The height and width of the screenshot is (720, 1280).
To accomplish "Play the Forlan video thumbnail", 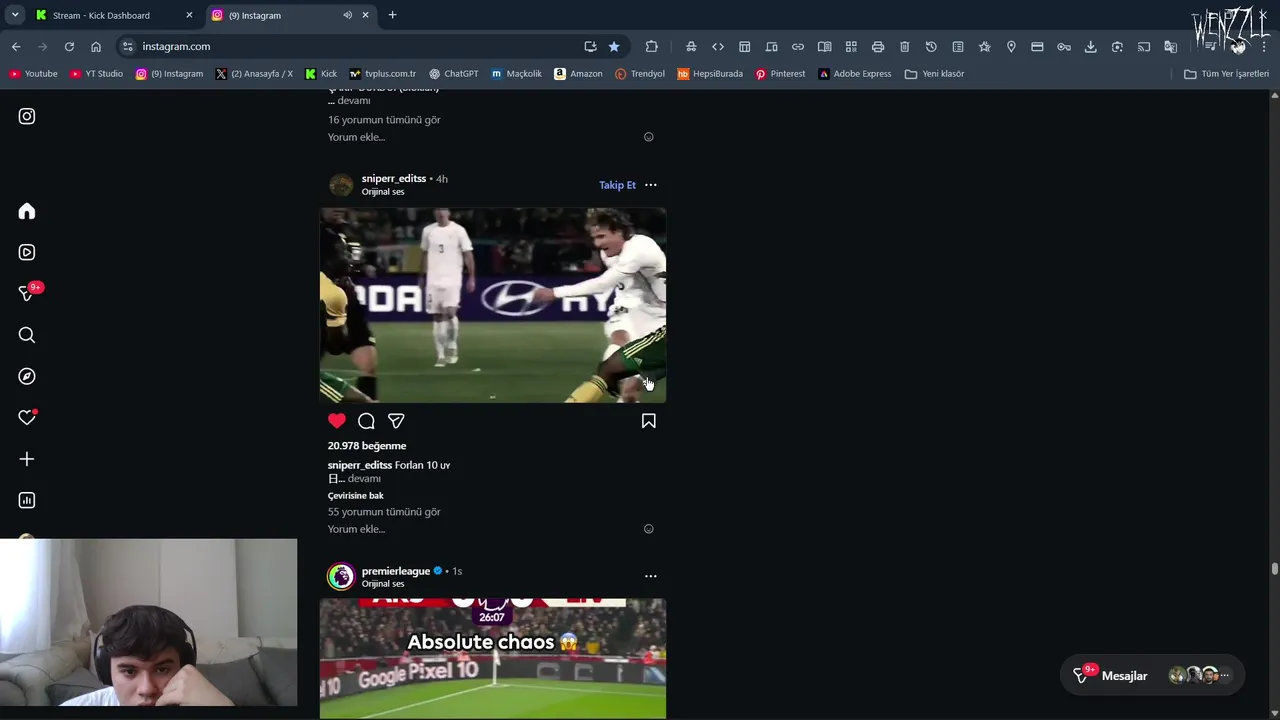I will [492, 305].
